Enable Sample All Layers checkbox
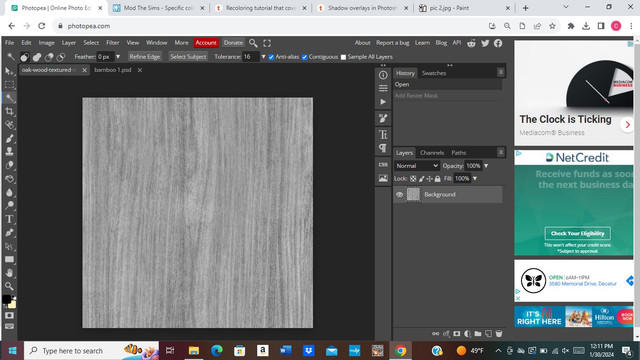This screenshot has height=360, width=640. (x=343, y=57)
